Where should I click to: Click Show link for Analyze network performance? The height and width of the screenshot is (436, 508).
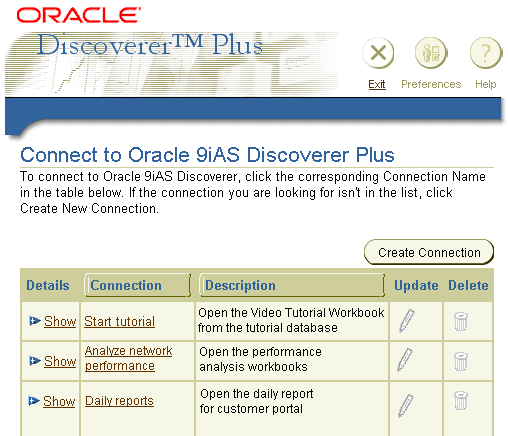tap(60, 361)
